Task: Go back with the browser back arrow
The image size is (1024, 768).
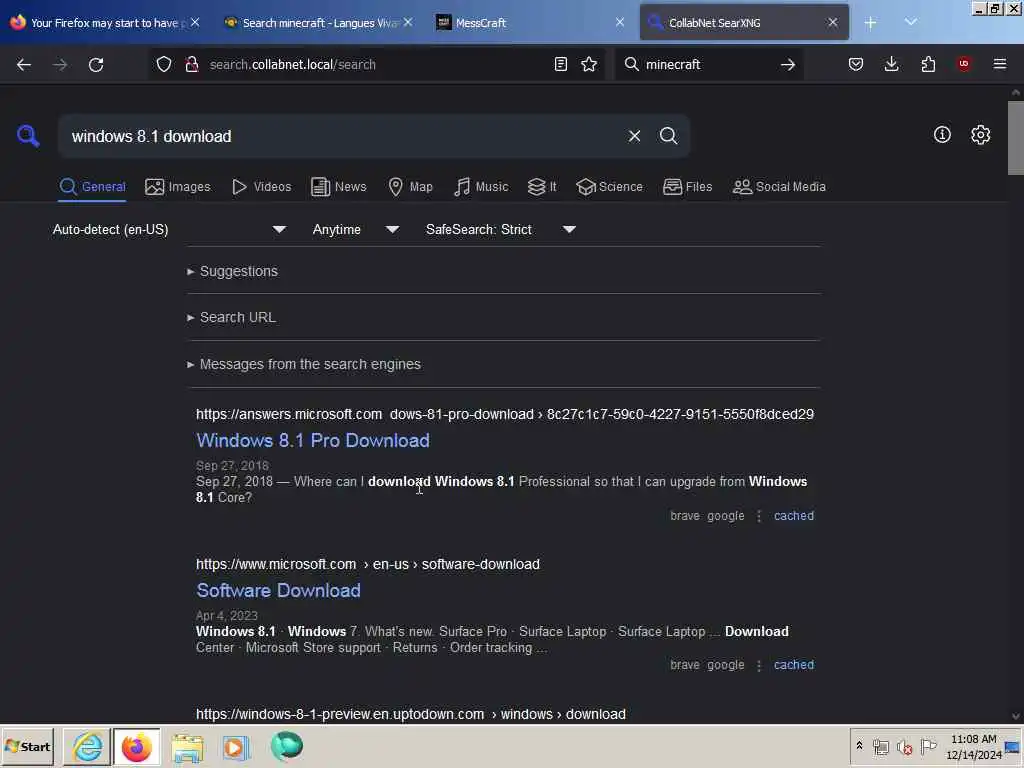Action: (24, 64)
